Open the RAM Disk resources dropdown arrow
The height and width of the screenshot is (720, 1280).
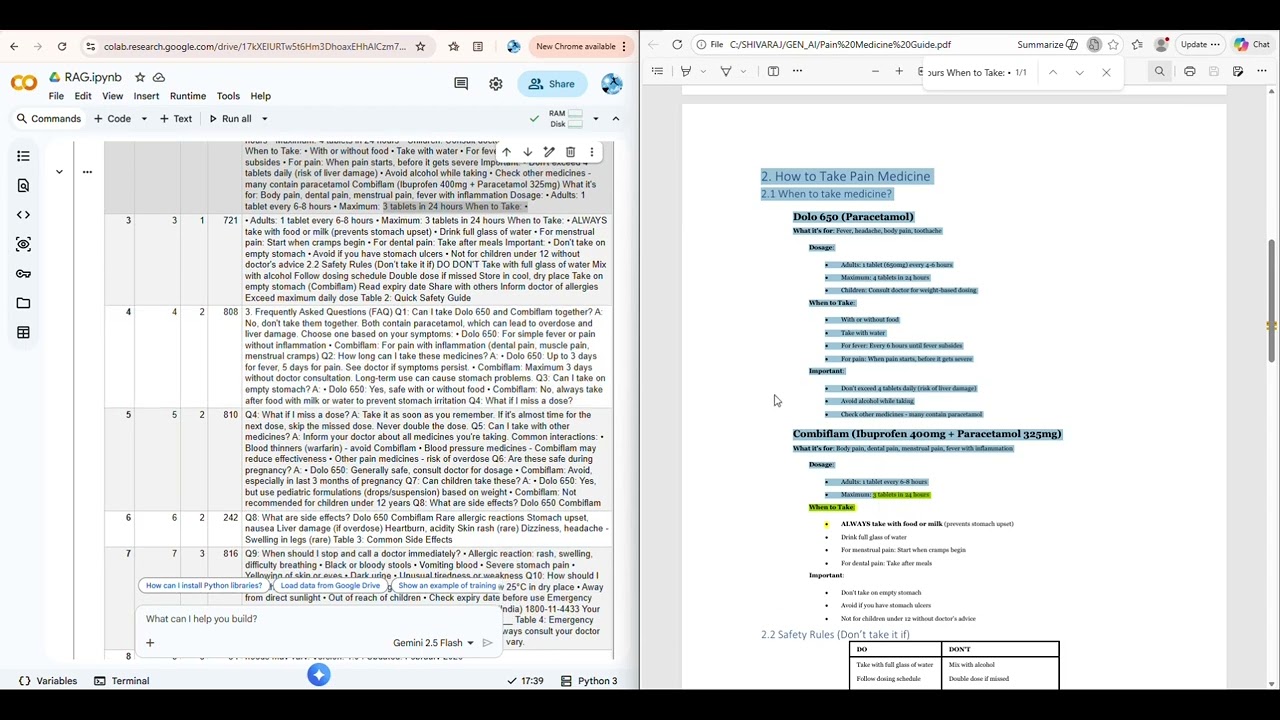click(x=596, y=119)
